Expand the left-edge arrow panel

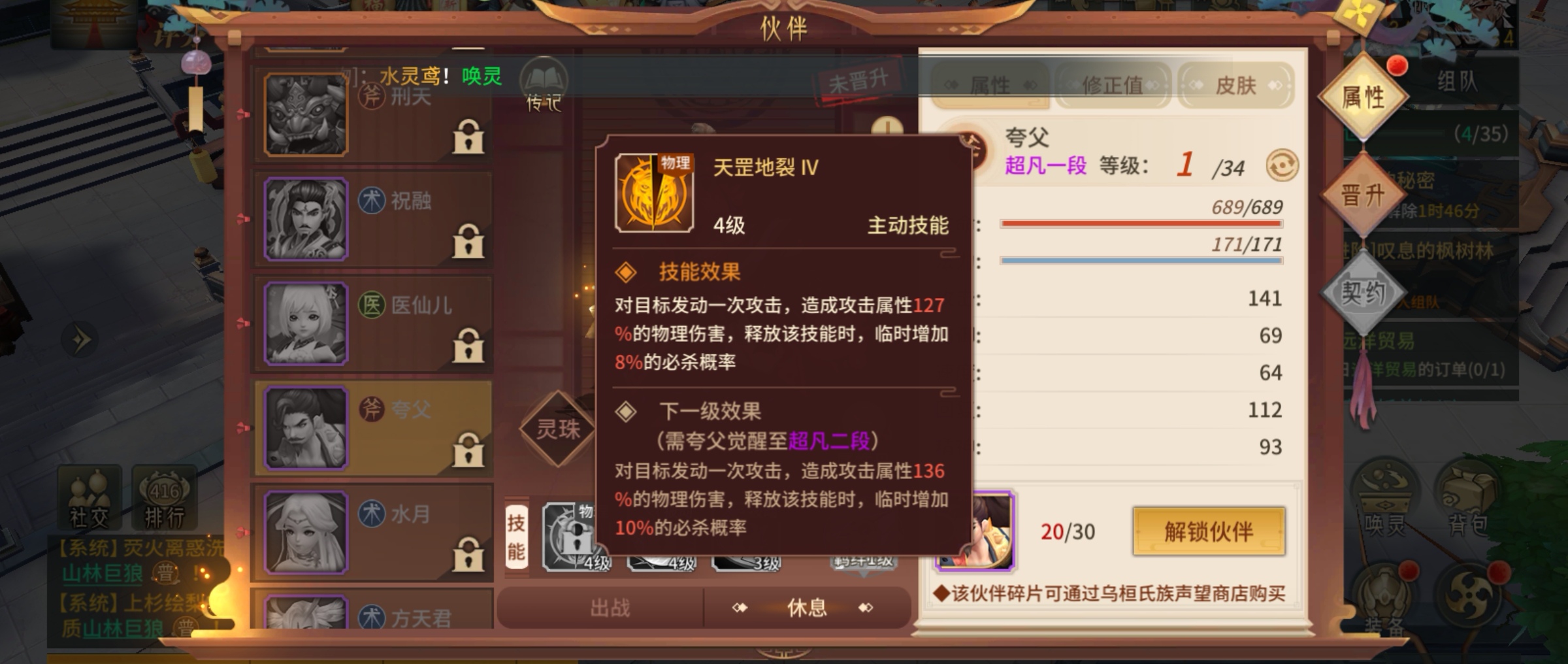81,340
